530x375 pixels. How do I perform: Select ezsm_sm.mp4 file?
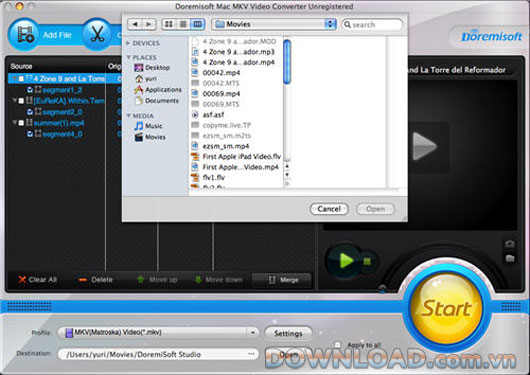click(236, 146)
